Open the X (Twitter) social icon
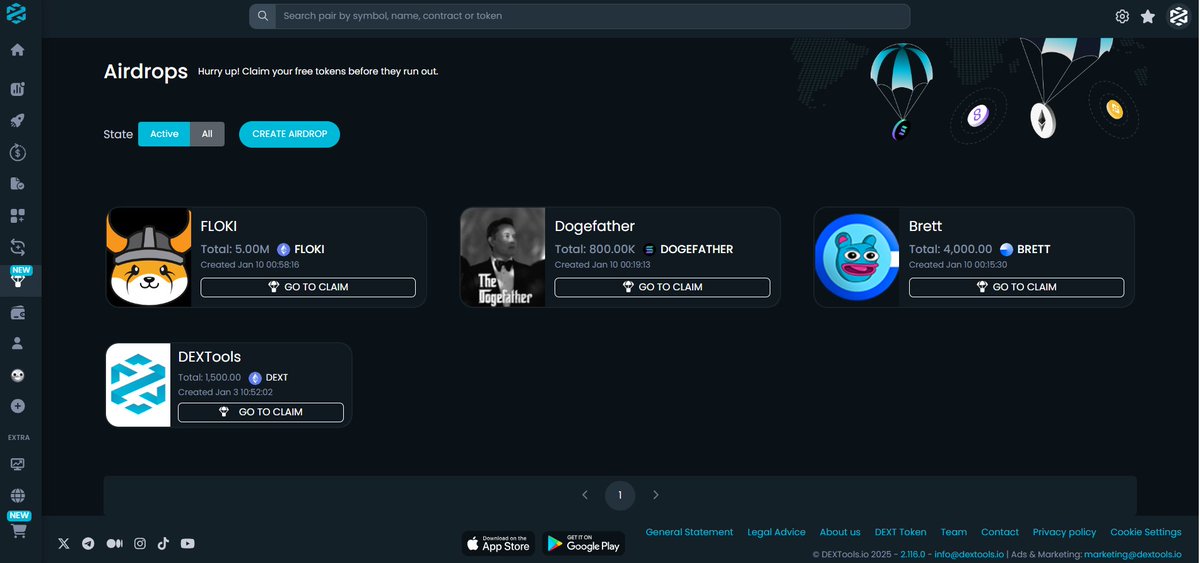Image resolution: width=1200 pixels, height=563 pixels. pos(64,543)
